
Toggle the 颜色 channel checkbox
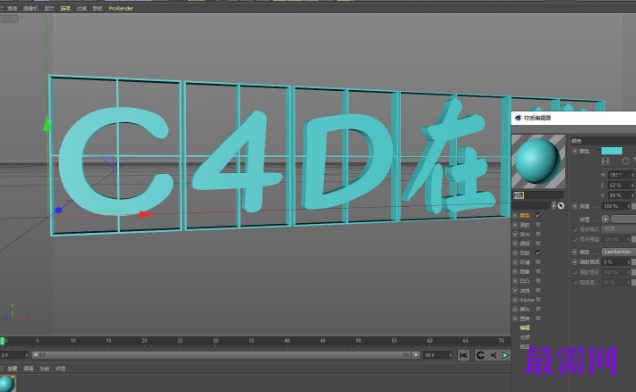[x=538, y=215]
